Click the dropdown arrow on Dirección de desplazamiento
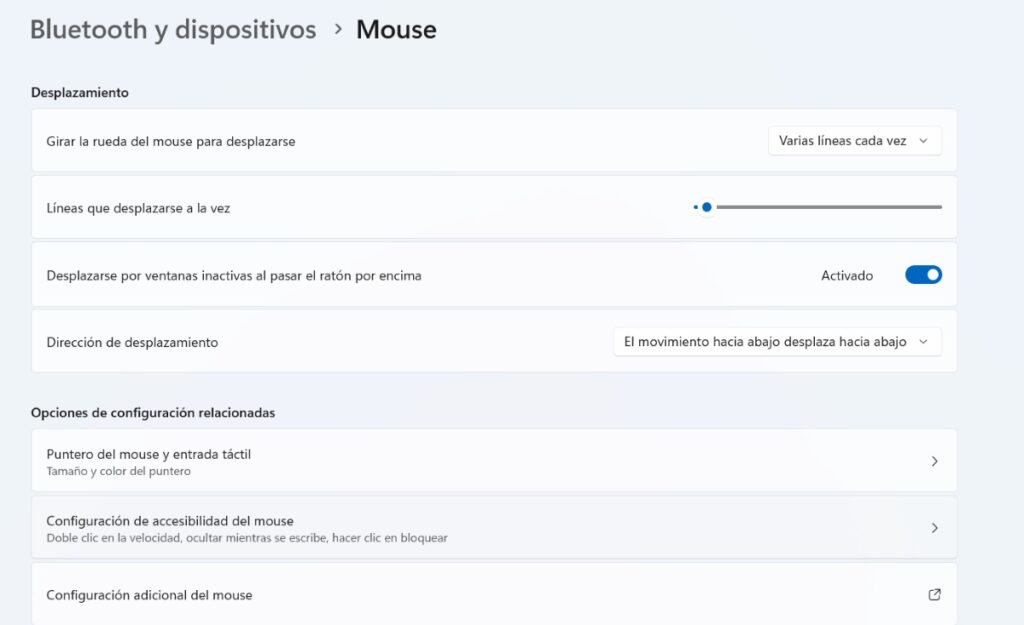The height and width of the screenshot is (625, 1024). pyautogui.click(x=923, y=341)
